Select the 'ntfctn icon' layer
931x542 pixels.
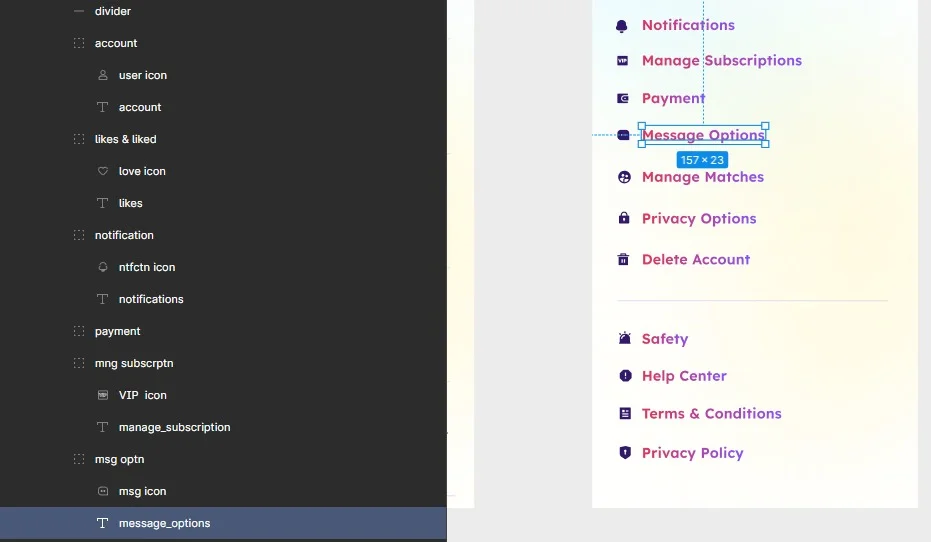146,267
